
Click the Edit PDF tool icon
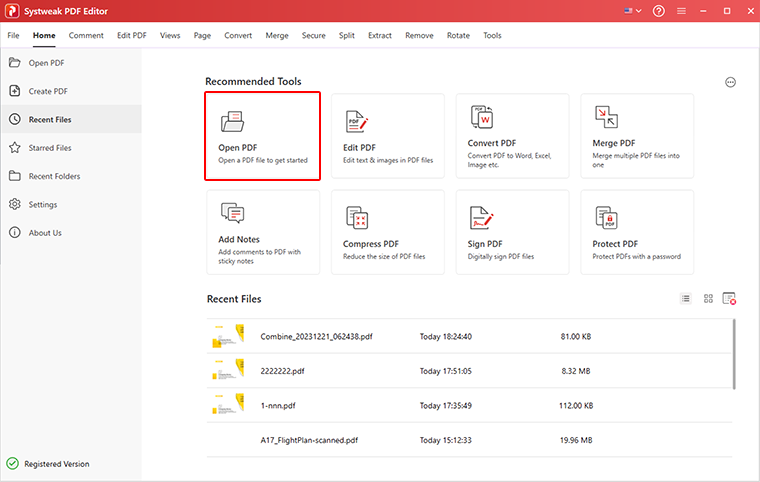[x=357, y=122]
